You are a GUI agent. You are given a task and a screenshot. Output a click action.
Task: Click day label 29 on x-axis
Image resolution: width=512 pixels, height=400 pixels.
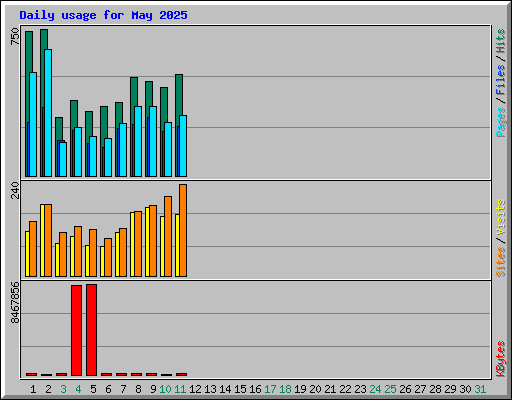(x=450, y=389)
